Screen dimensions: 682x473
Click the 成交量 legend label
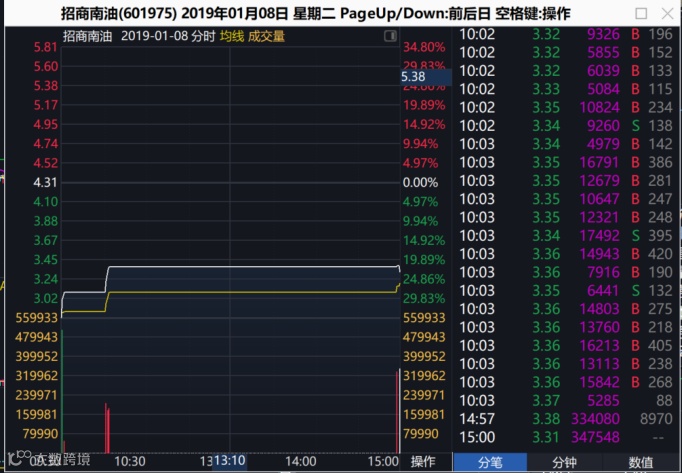coord(266,36)
